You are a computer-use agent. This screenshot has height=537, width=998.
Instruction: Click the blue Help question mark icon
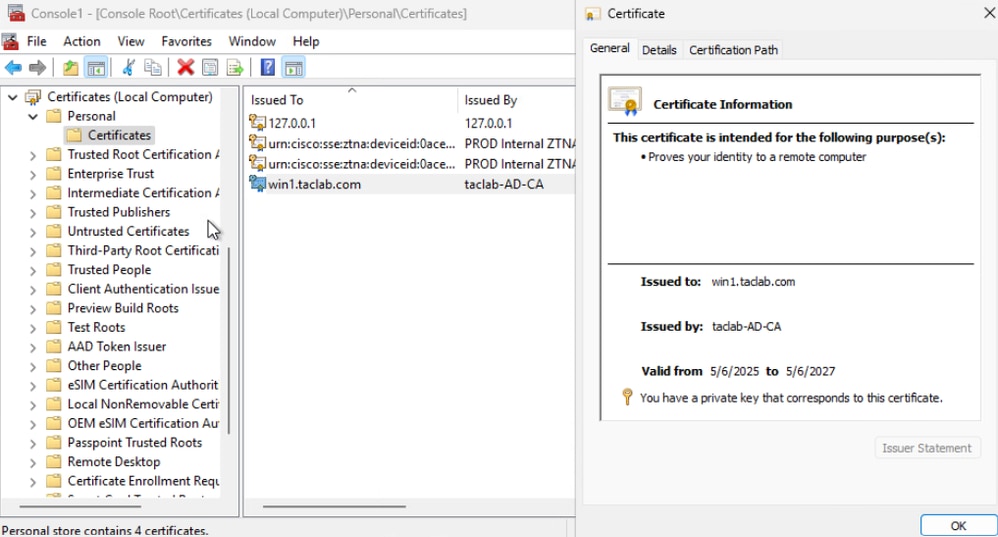[x=268, y=67]
